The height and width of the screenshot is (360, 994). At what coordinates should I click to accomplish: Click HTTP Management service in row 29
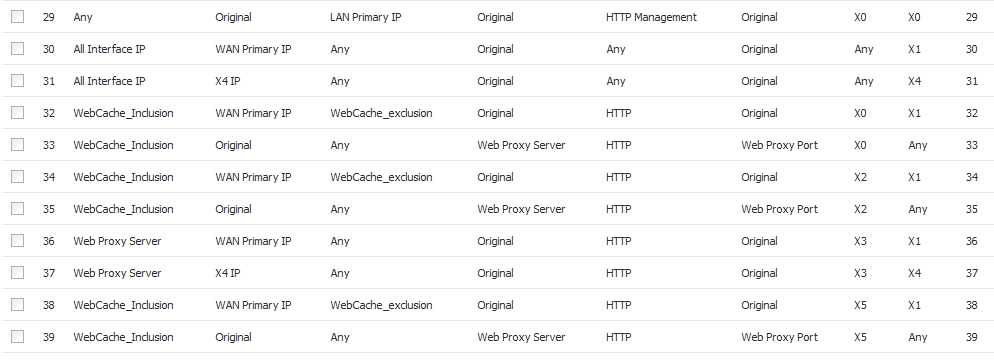point(651,17)
